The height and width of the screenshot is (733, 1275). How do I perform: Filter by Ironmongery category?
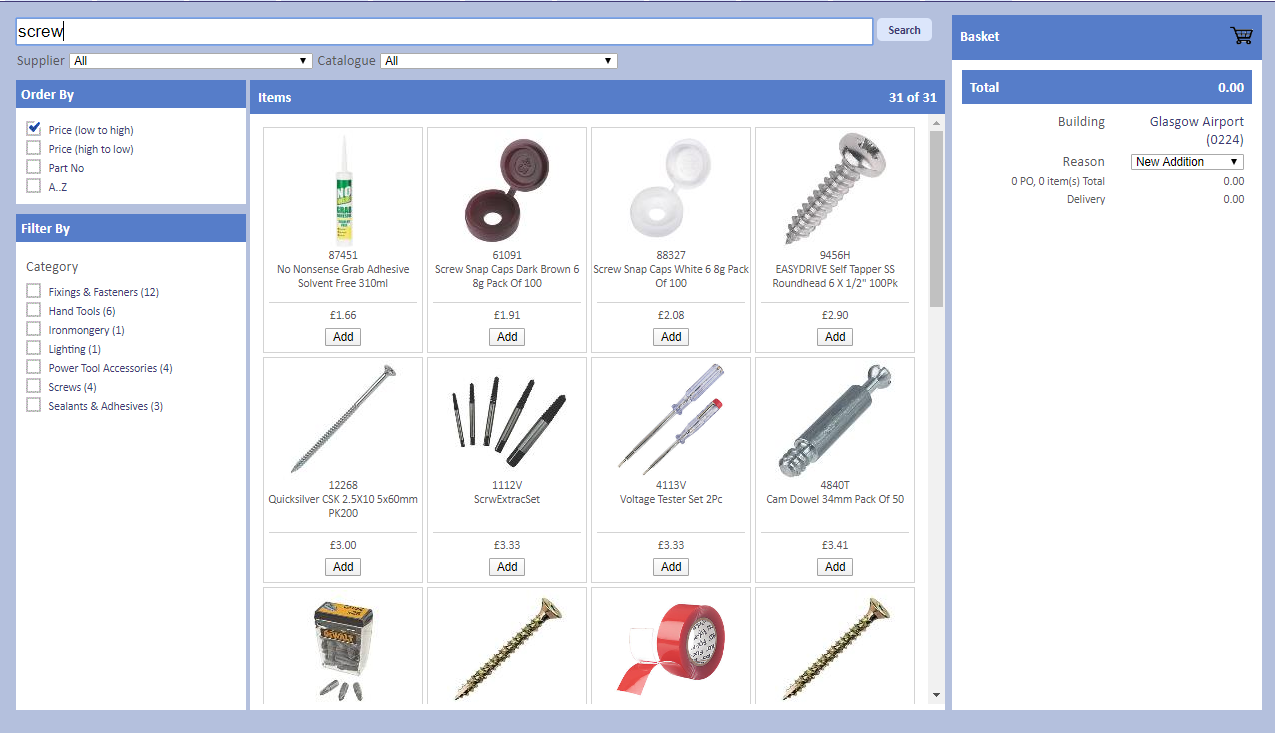pos(34,329)
